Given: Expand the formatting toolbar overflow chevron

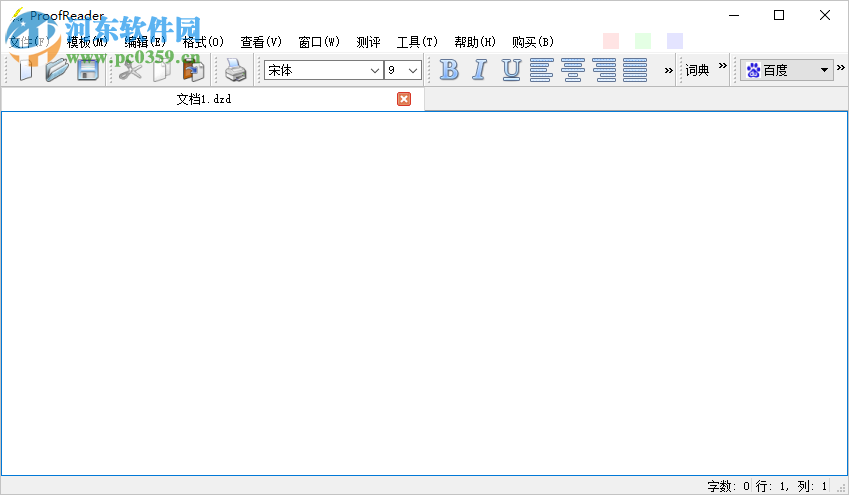Looking at the screenshot, I should 668,70.
